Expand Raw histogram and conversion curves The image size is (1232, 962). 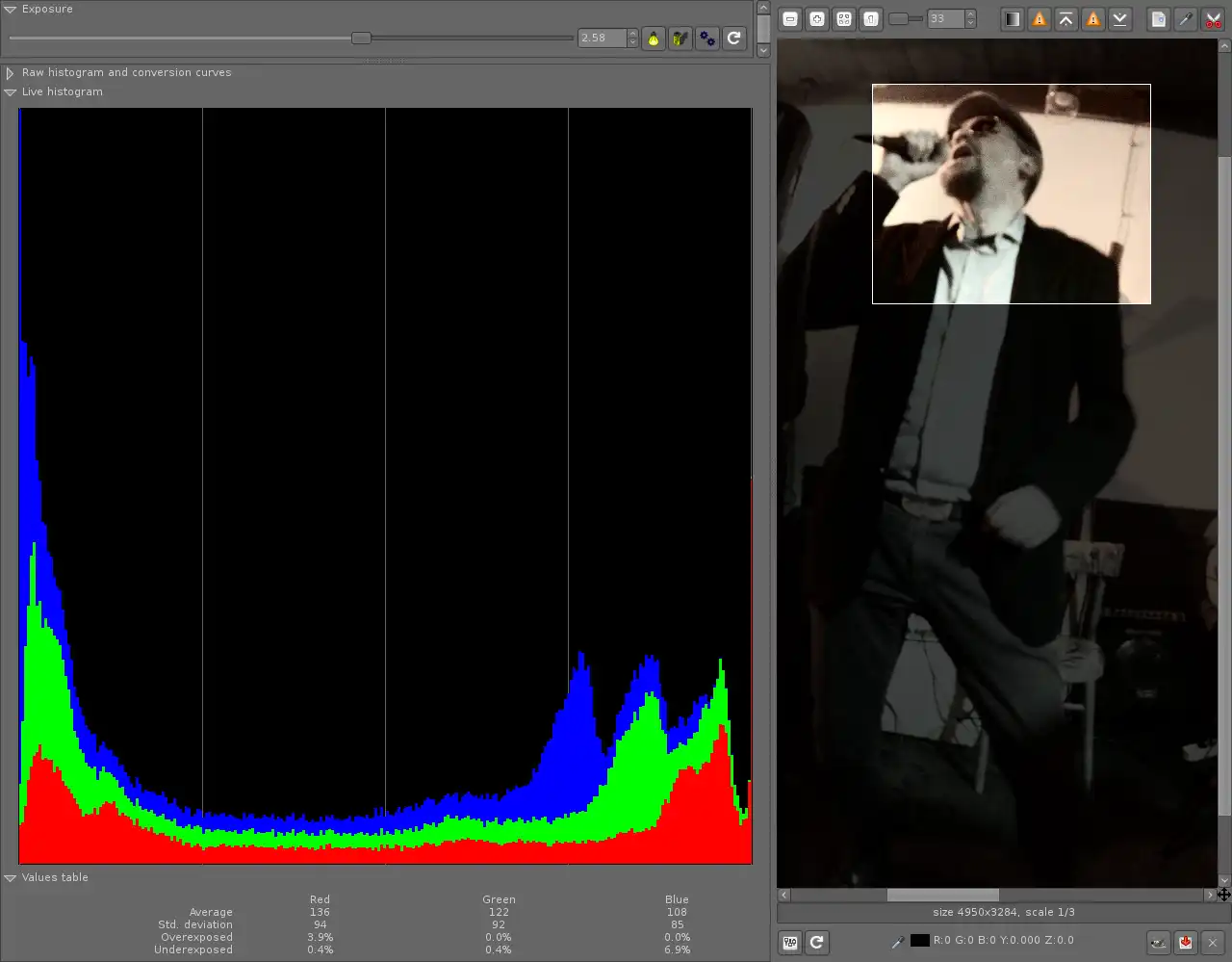pos(11,73)
